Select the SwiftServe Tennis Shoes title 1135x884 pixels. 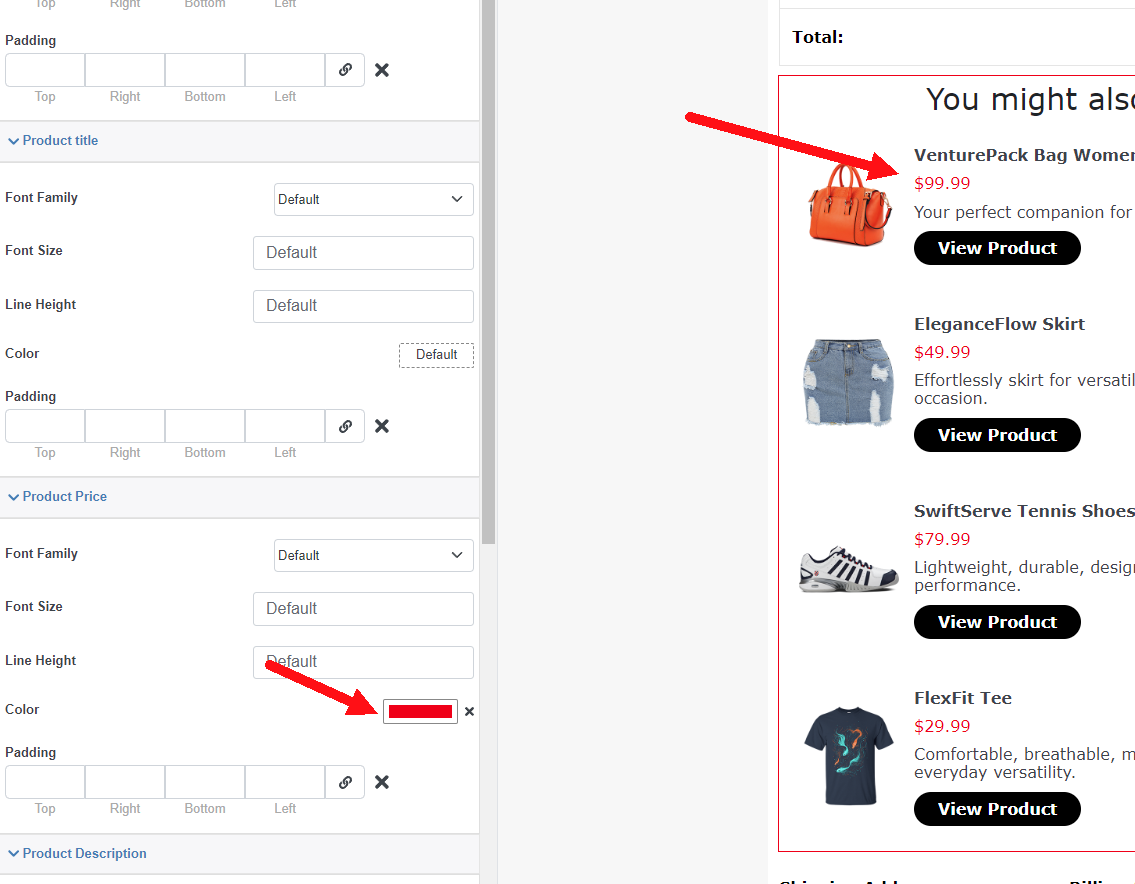(1024, 511)
